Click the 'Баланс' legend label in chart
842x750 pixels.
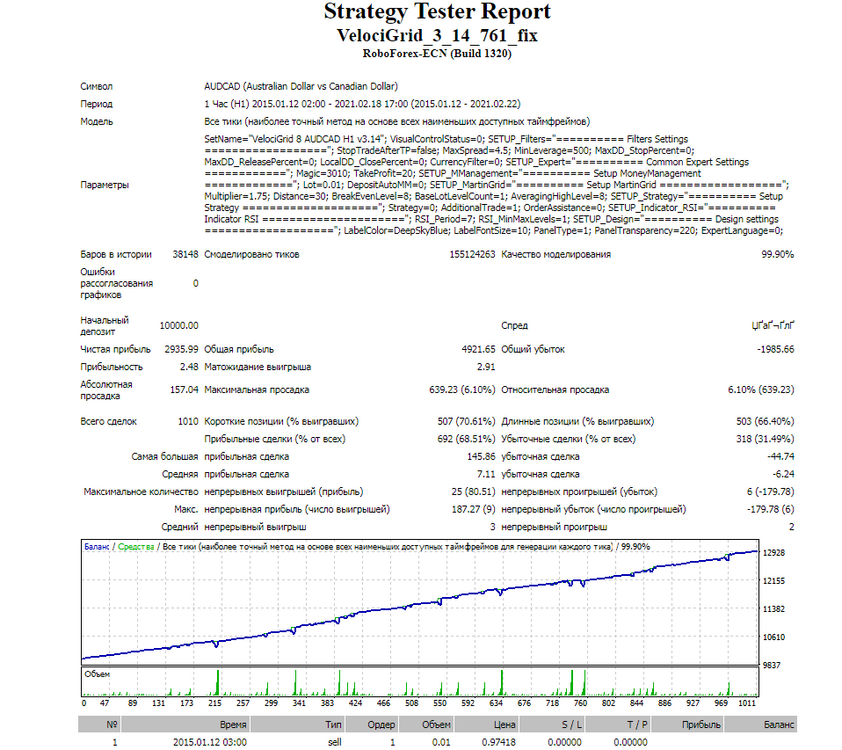pyautogui.click(x=97, y=547)
